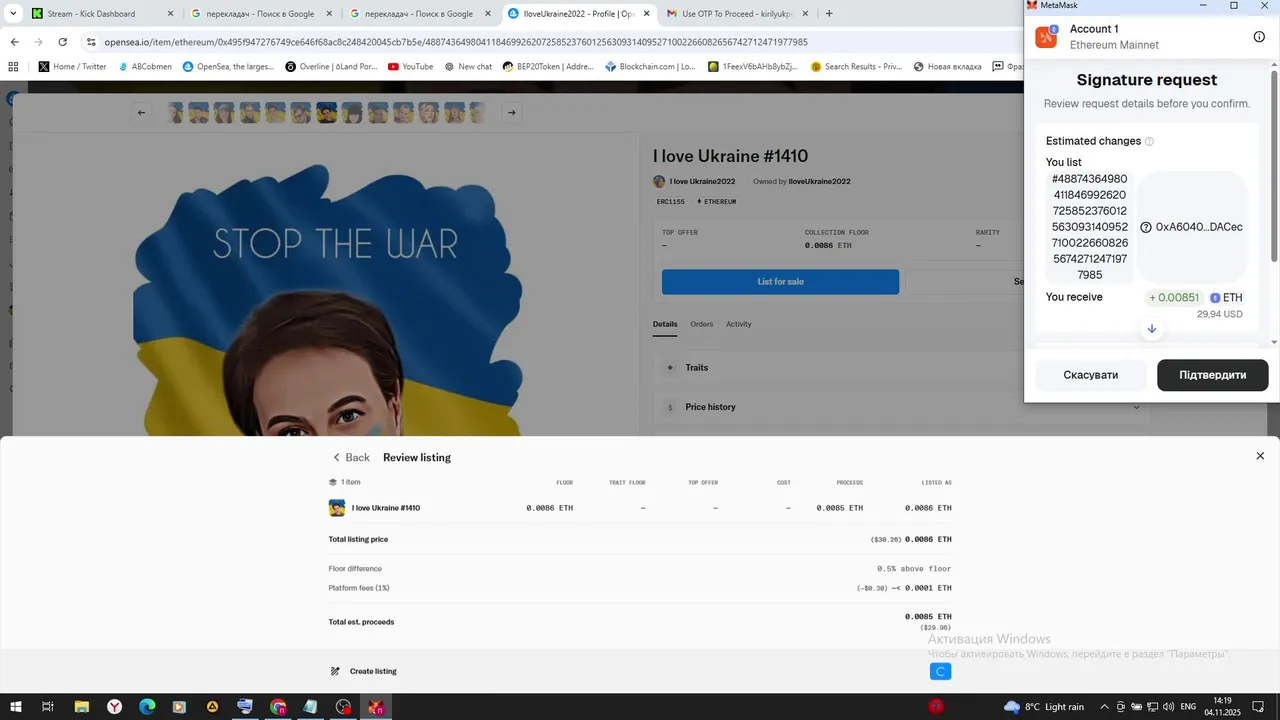Open a new browser tab
Screen dimensions: 1280x720
[x=829, y=14]
